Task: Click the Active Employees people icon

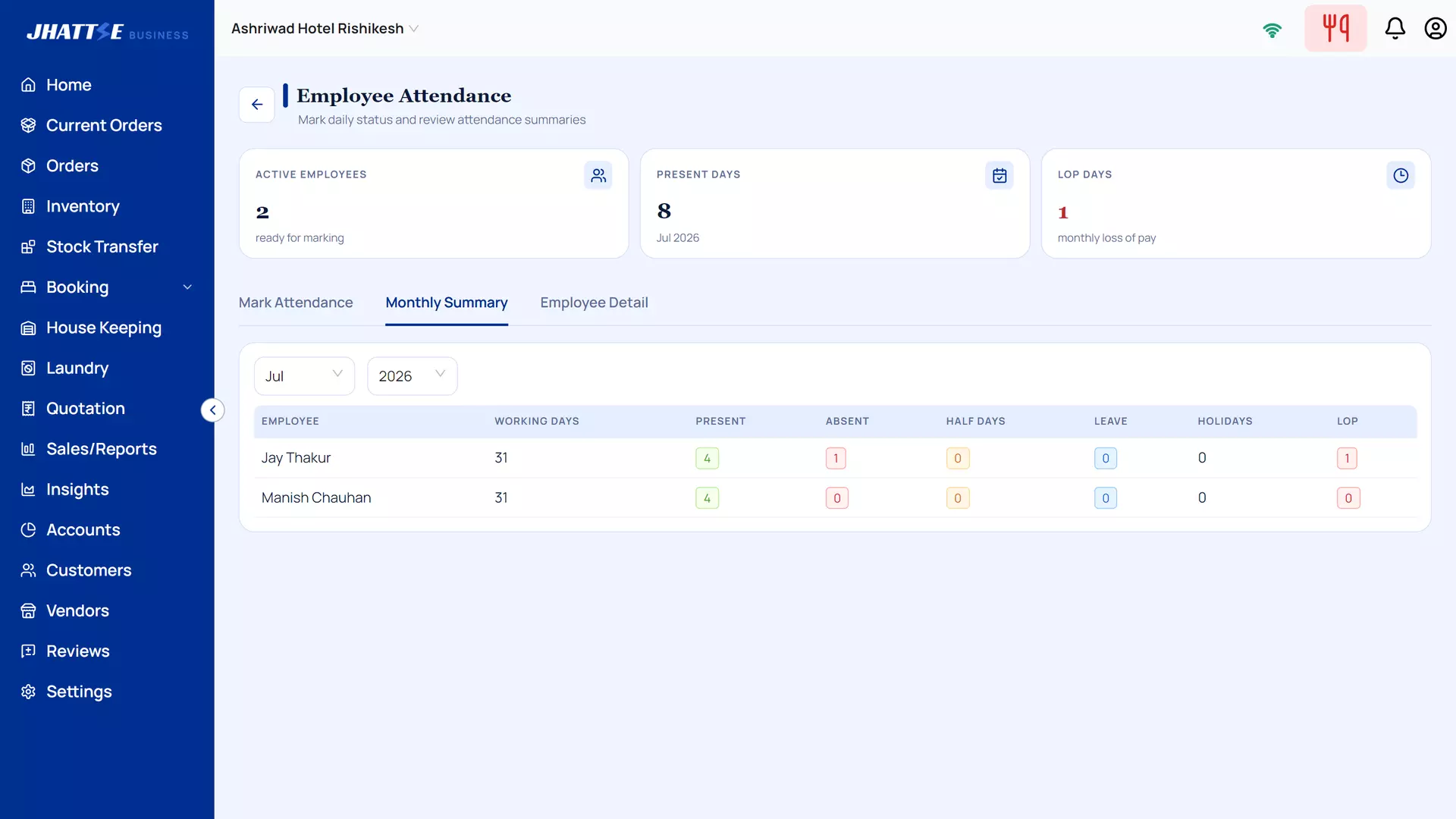Action: [598, 175]
